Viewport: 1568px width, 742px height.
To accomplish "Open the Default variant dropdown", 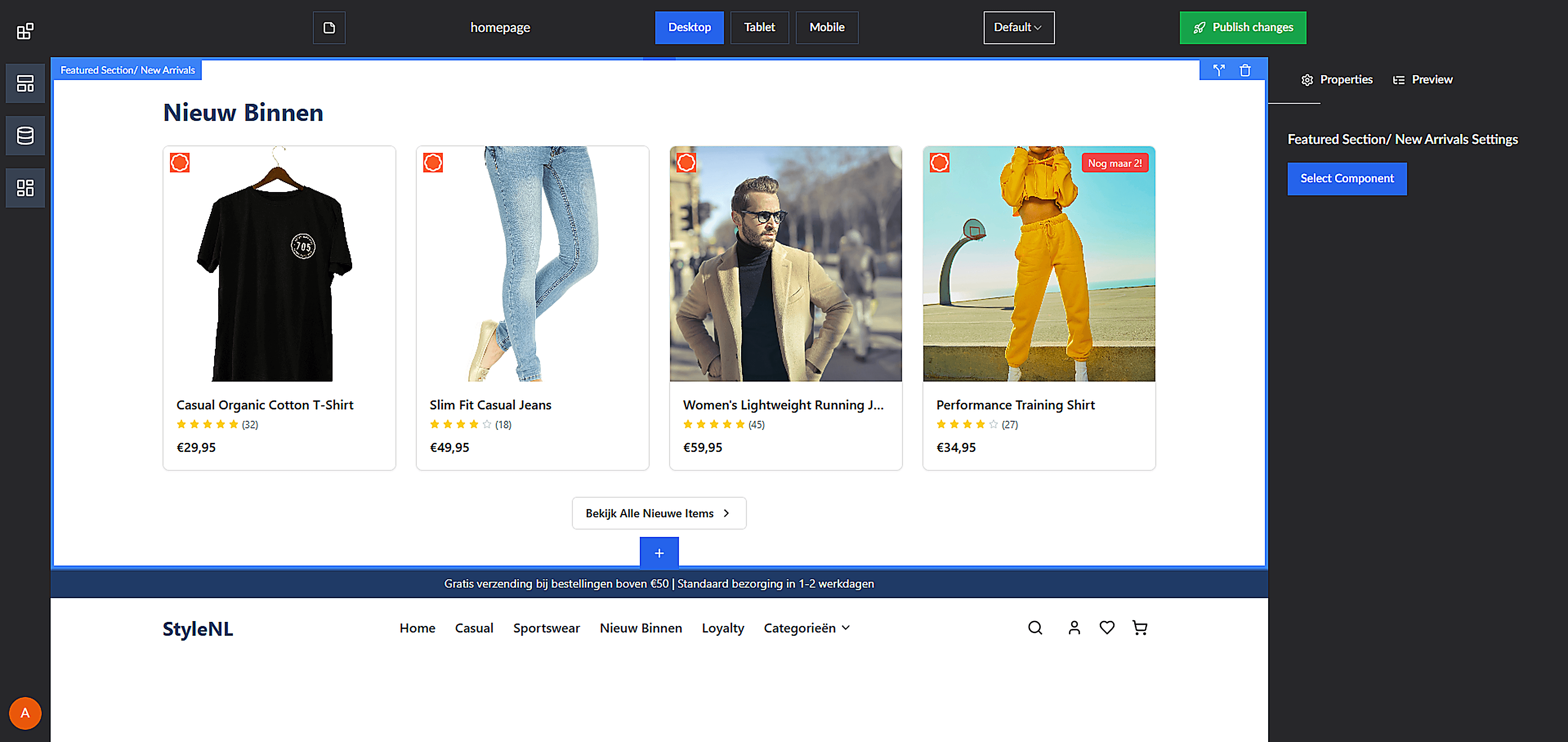I will pos(1019,27).
